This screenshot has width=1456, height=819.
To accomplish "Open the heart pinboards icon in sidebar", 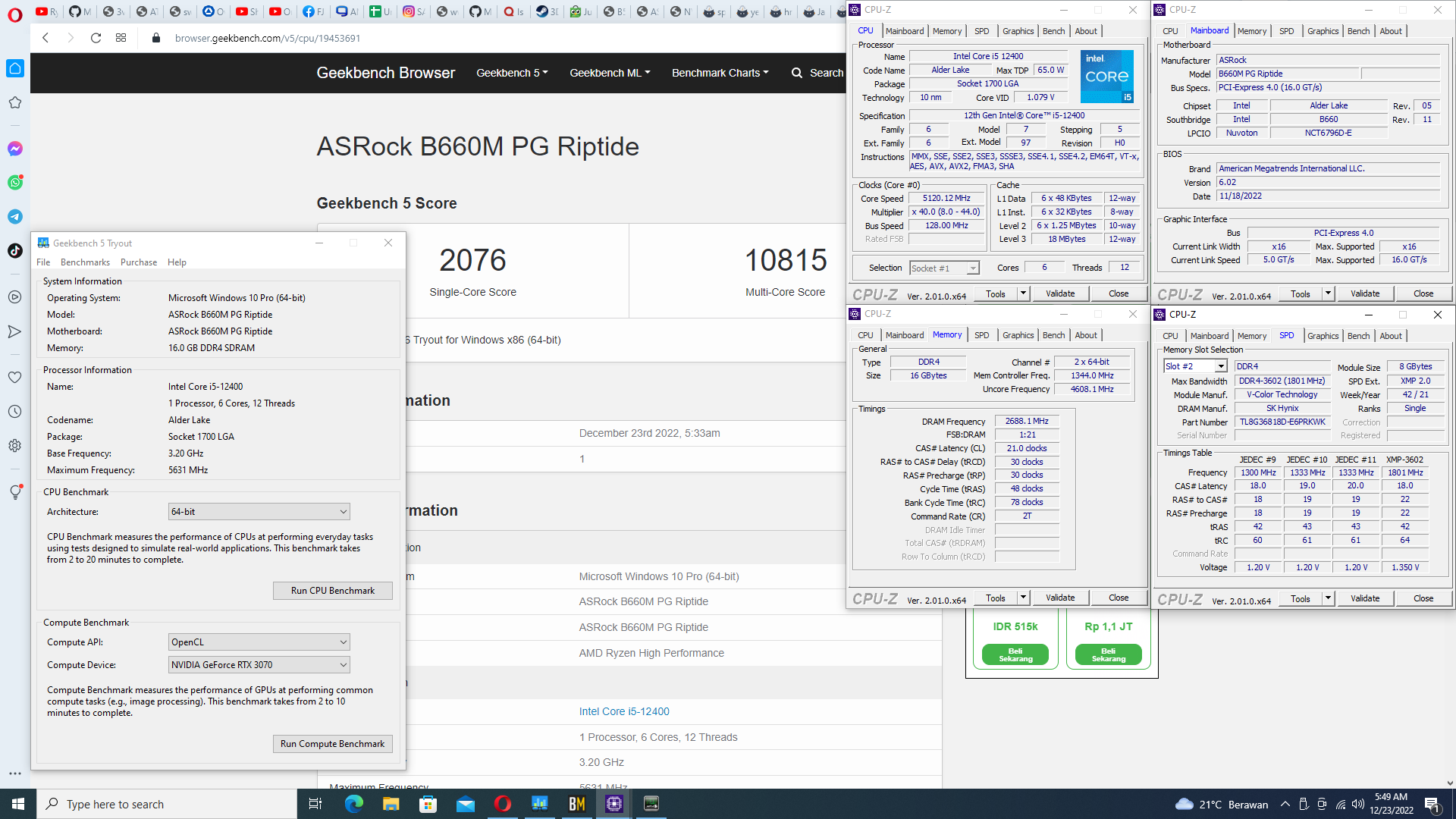I will point(15,378).
